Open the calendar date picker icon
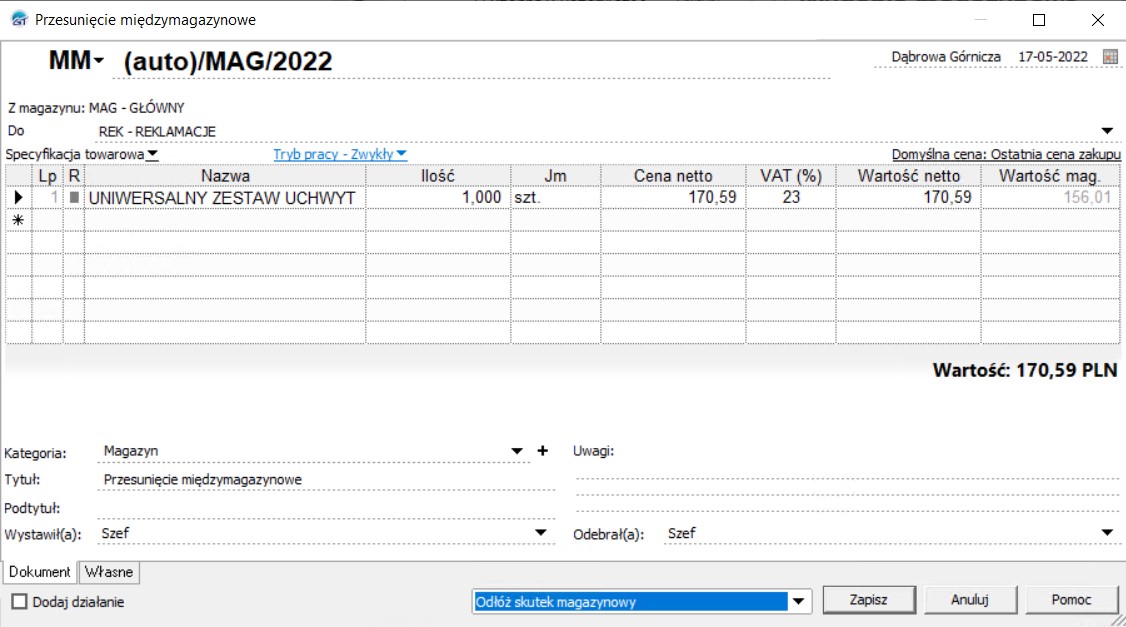Screen dimensions: 1126x627 [x=1110, y=57]
